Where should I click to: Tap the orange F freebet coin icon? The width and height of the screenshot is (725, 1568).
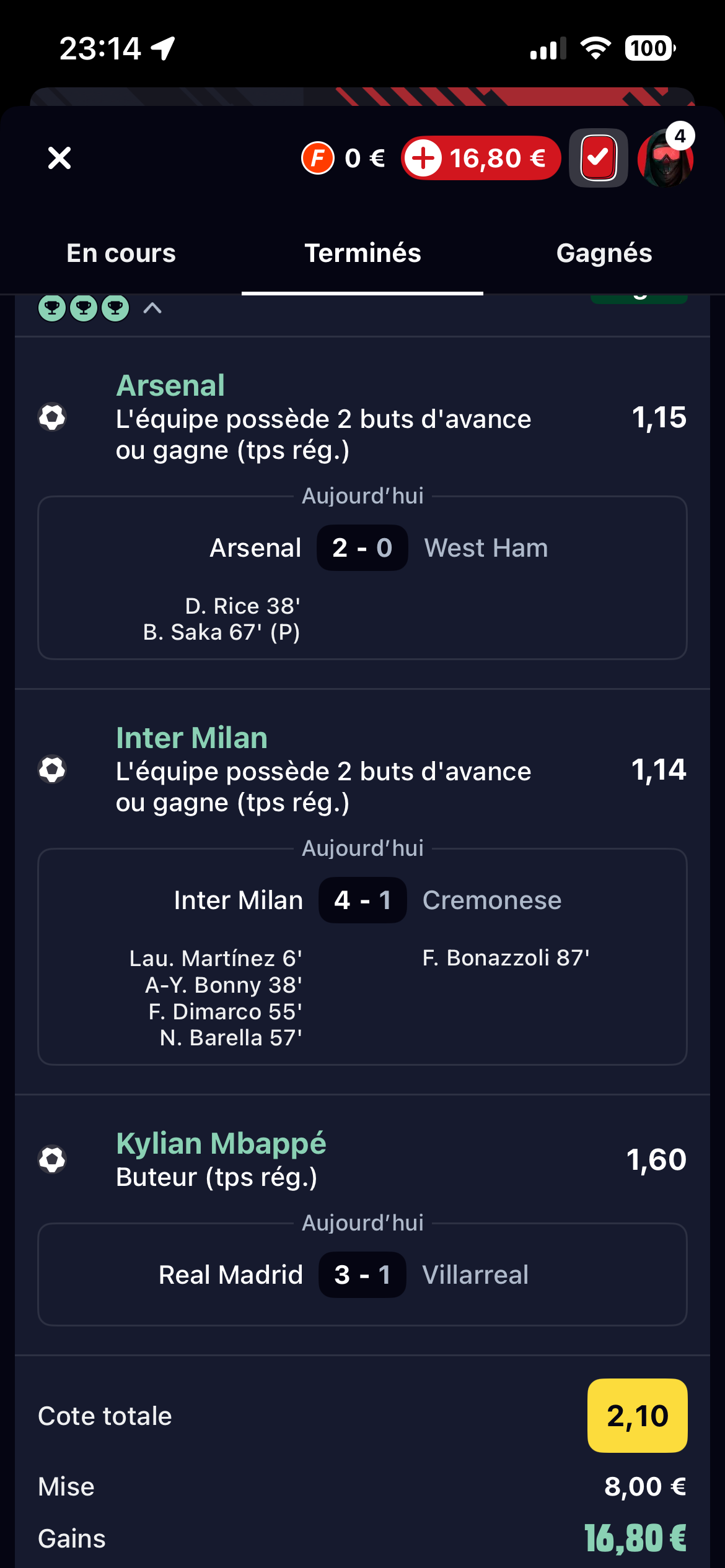tap(318, 158)
